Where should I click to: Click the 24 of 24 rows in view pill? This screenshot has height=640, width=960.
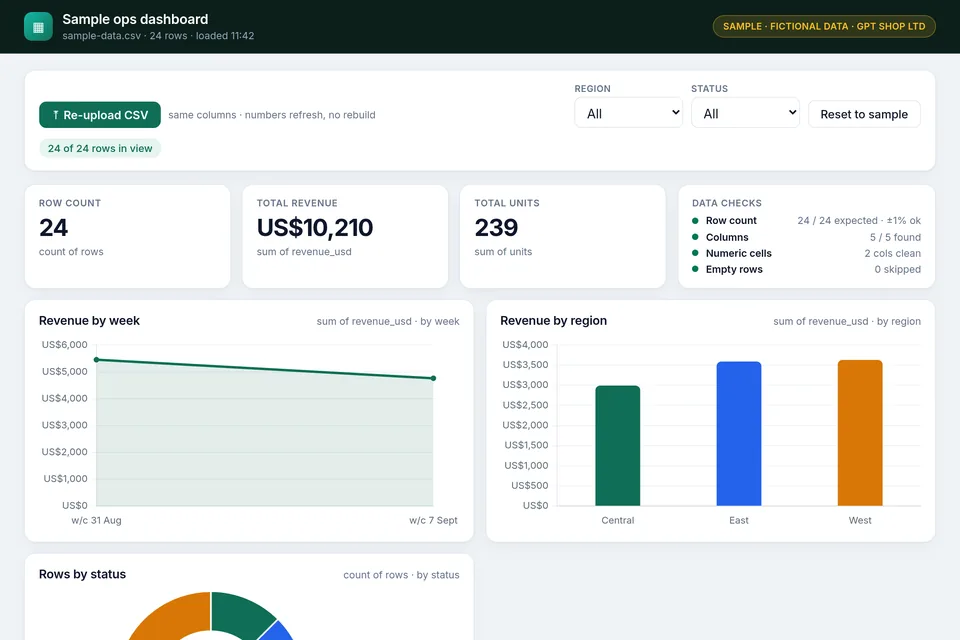coord(100,148)
